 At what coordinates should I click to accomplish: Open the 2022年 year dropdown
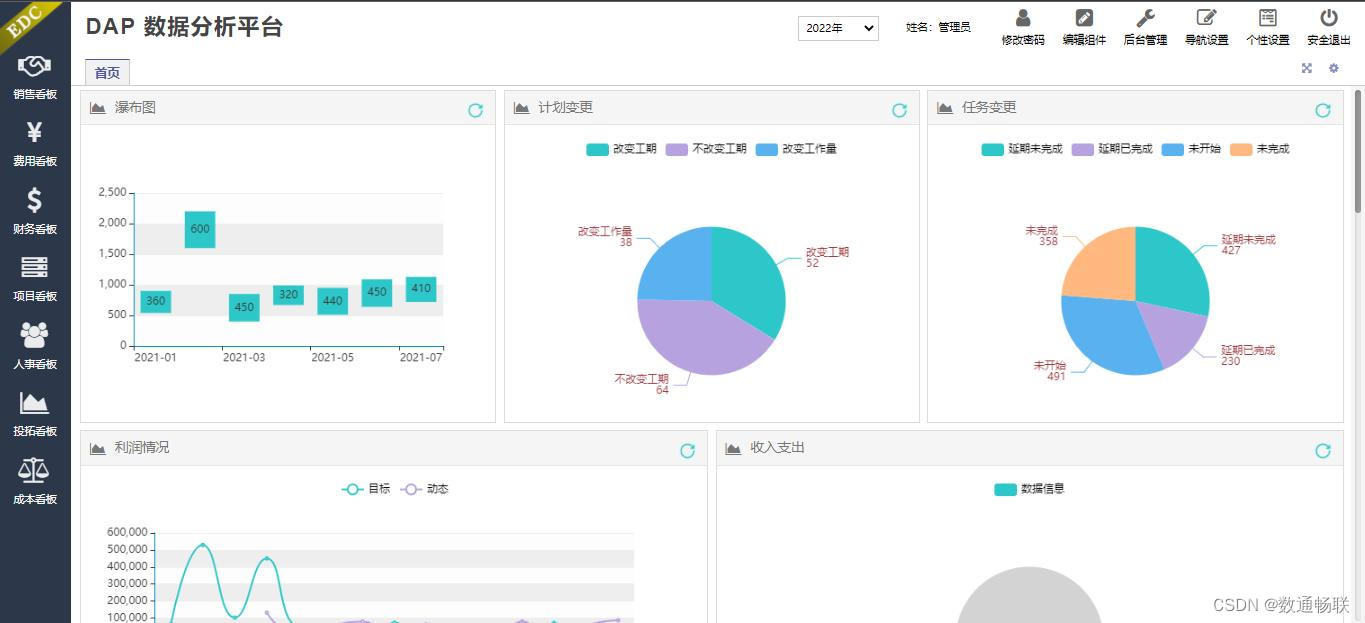[838, 28]
